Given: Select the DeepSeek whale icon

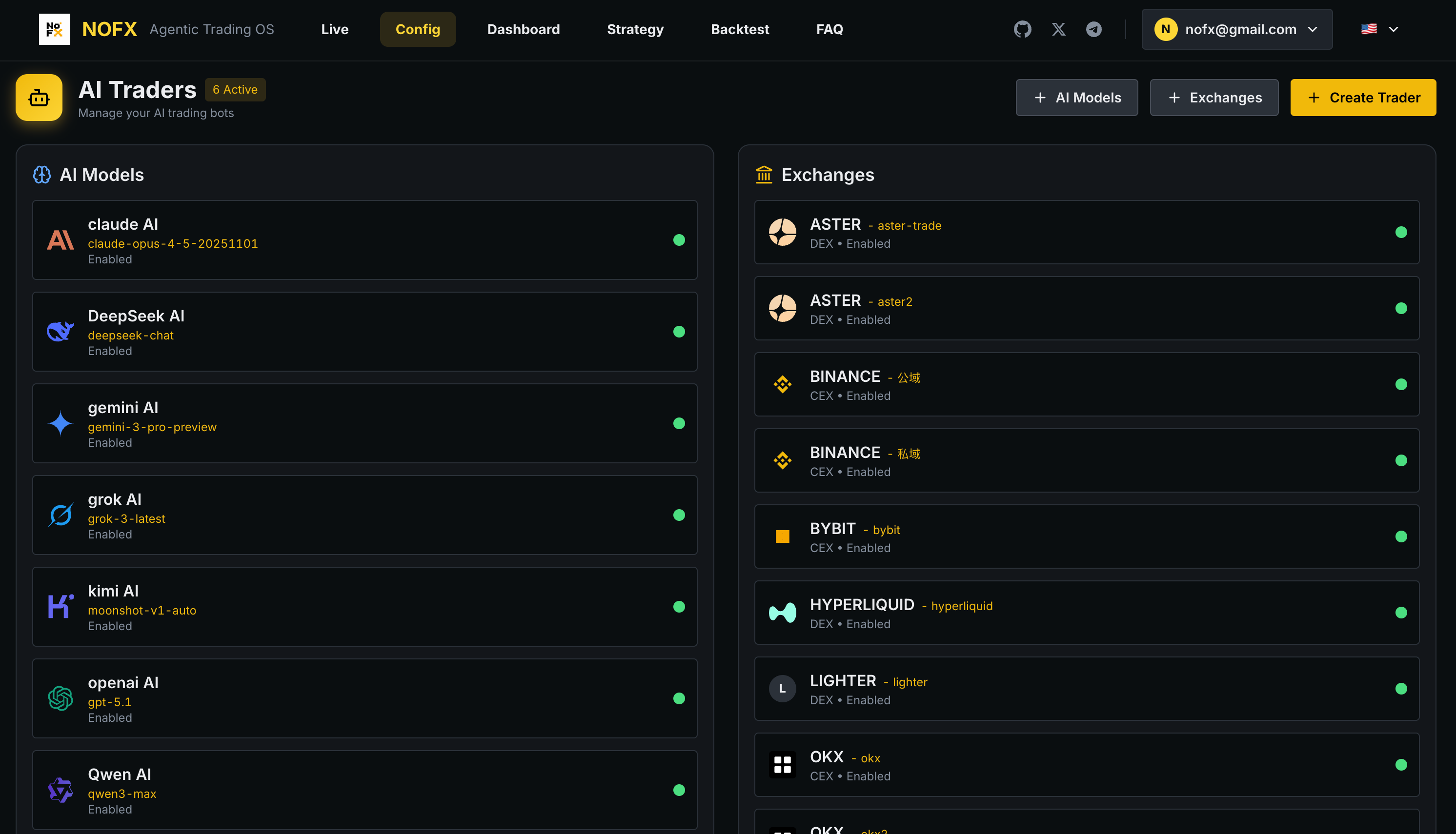Looking at the screenshot, I should [x=60, y=331].
